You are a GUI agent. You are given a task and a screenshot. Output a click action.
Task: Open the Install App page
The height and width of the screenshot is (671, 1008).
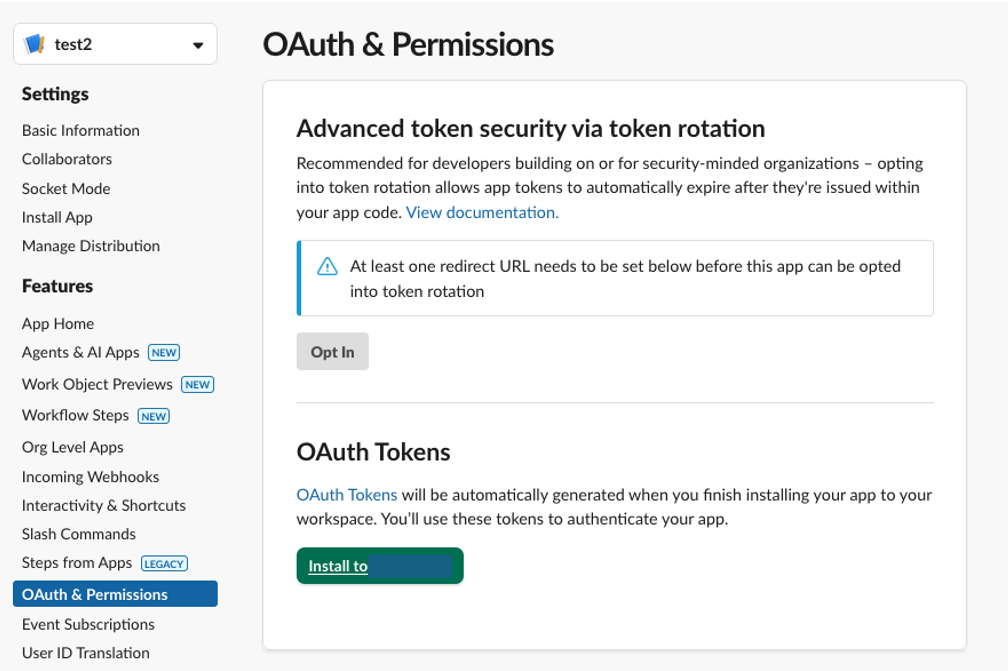[57, 217]
